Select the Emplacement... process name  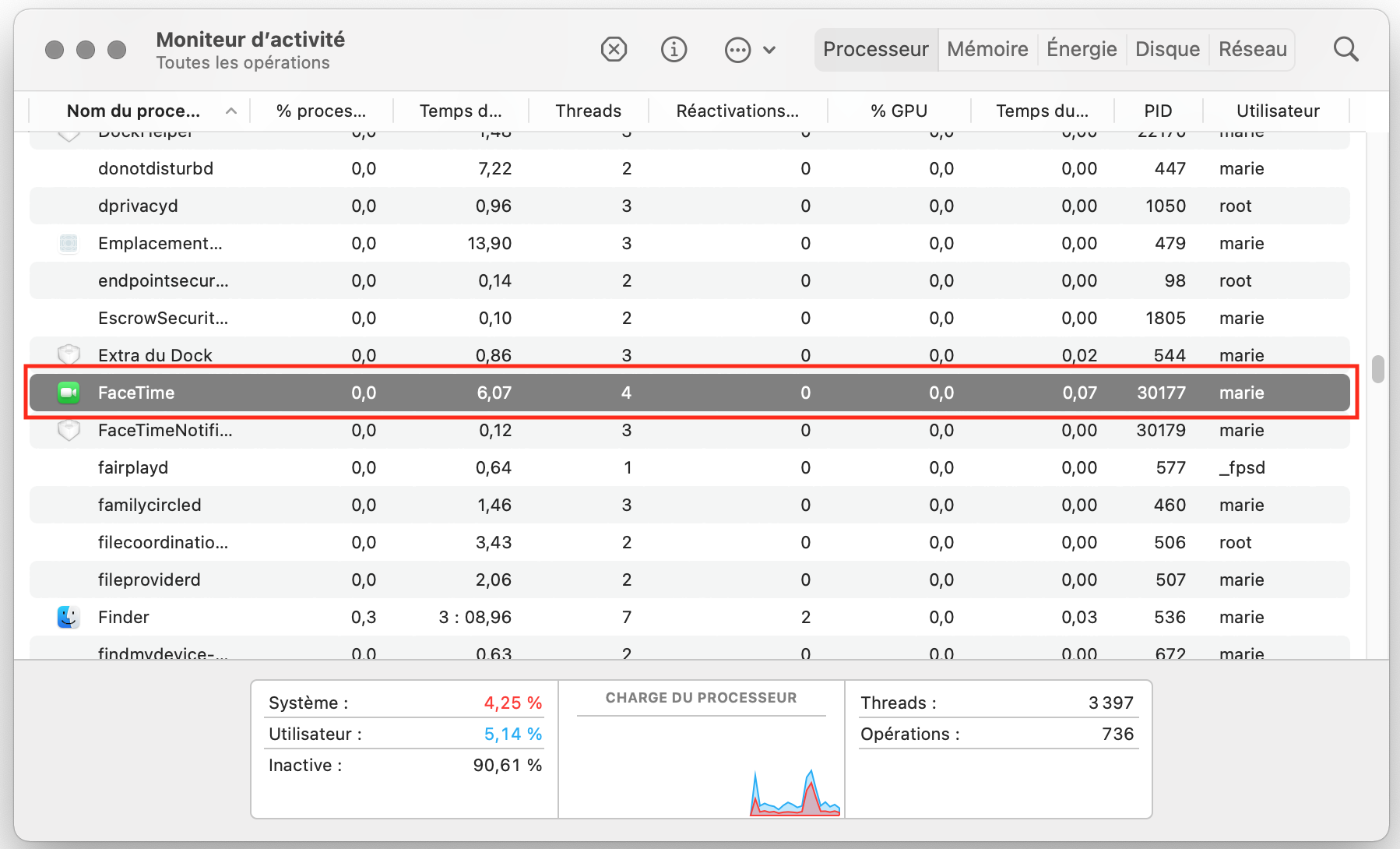click(x=160, y=243)
